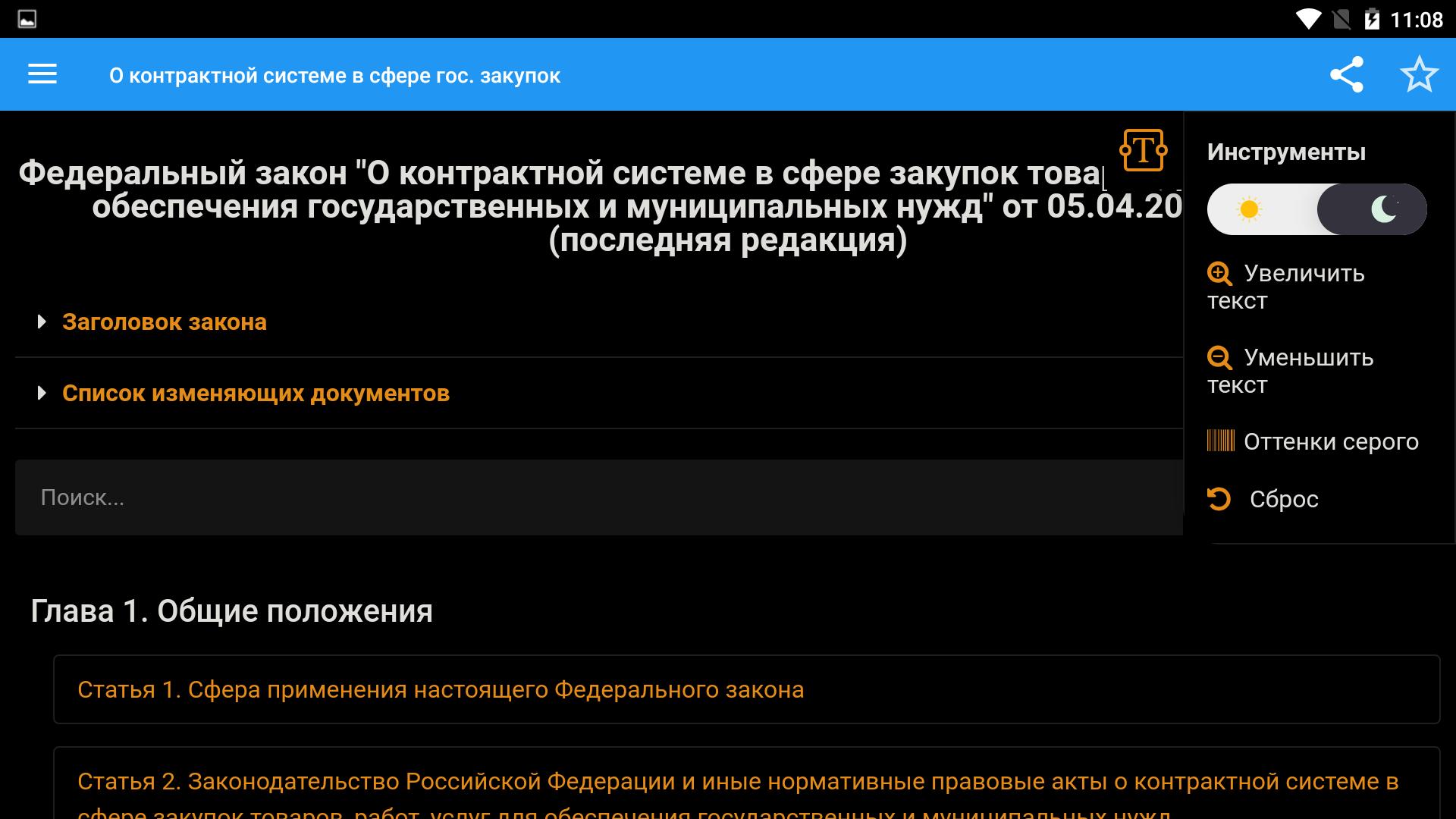Click the reset arrow icon

coord(1219,499)
